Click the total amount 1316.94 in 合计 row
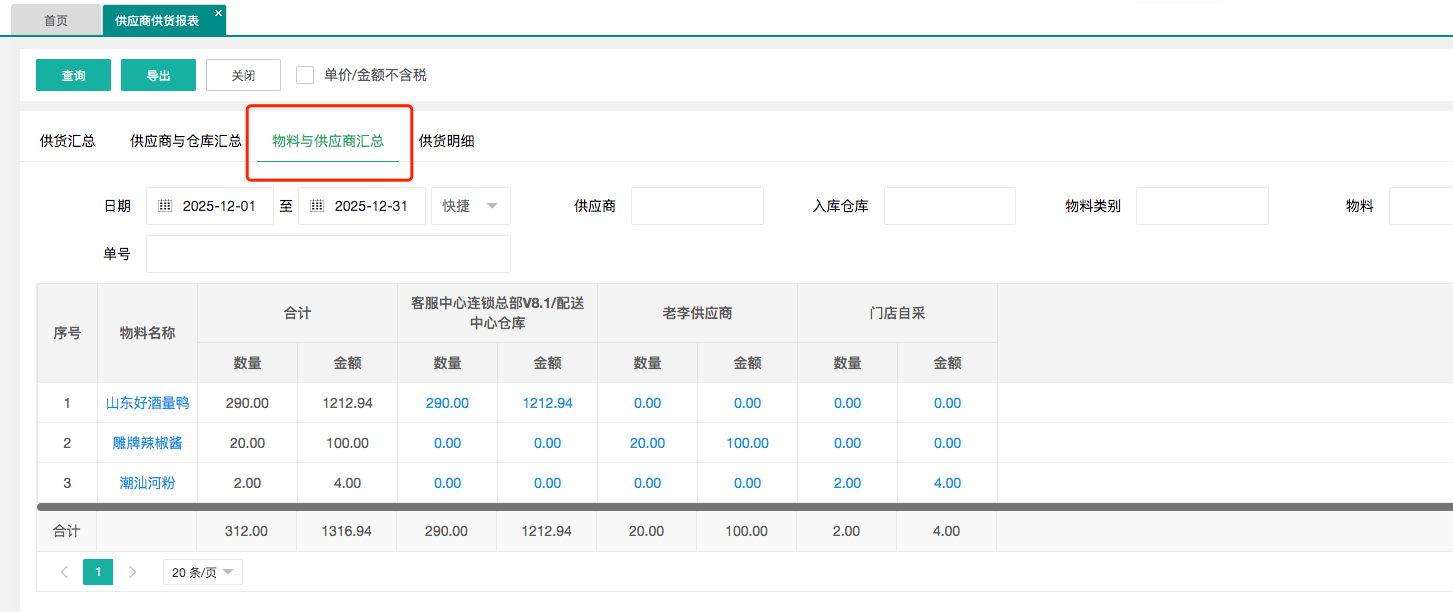The height and width of the screenshot is (612, 1453). click(x=347, y=531)
